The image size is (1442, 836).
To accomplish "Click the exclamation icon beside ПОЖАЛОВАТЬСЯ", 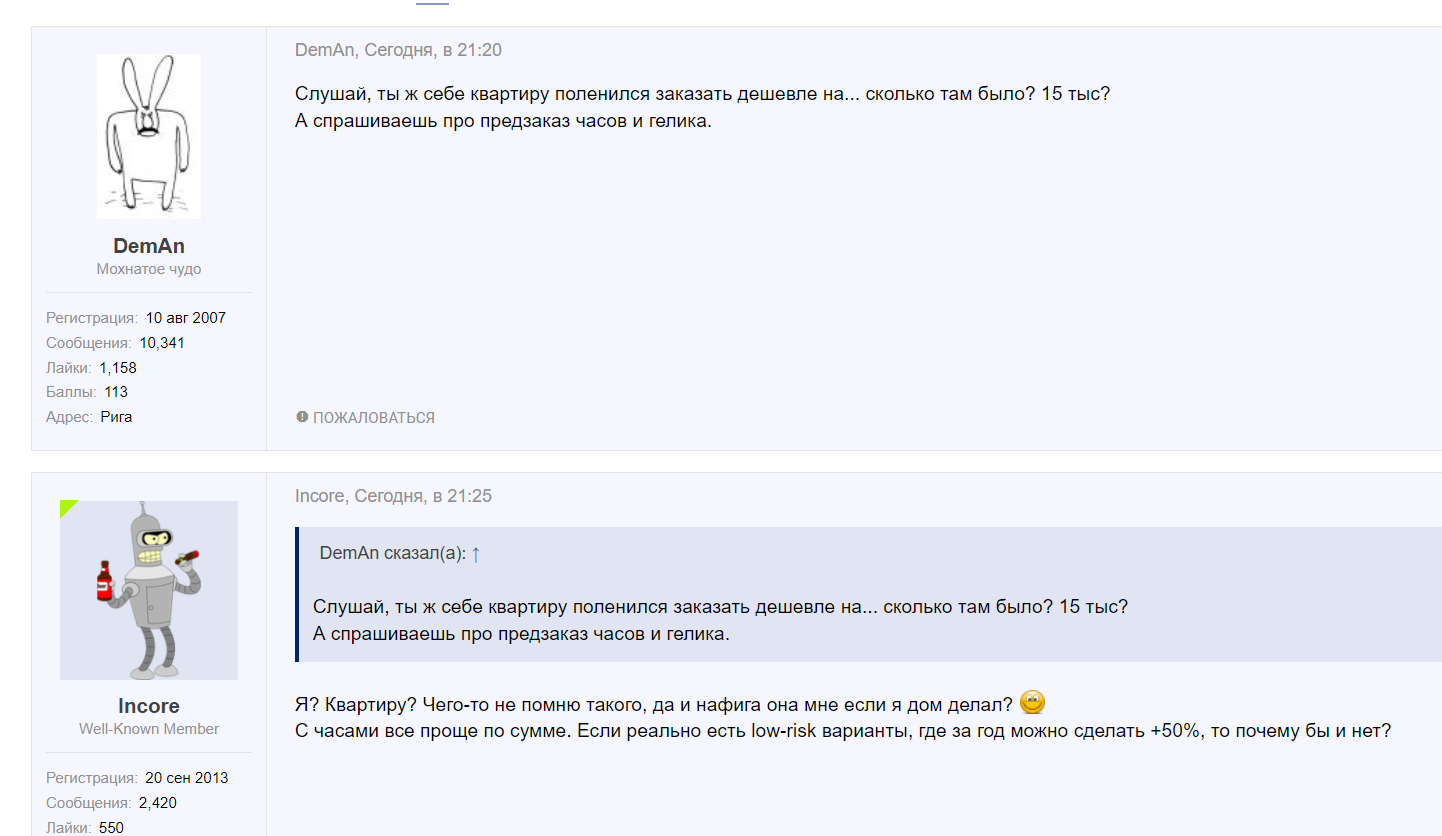I will (x=302, y=417).
